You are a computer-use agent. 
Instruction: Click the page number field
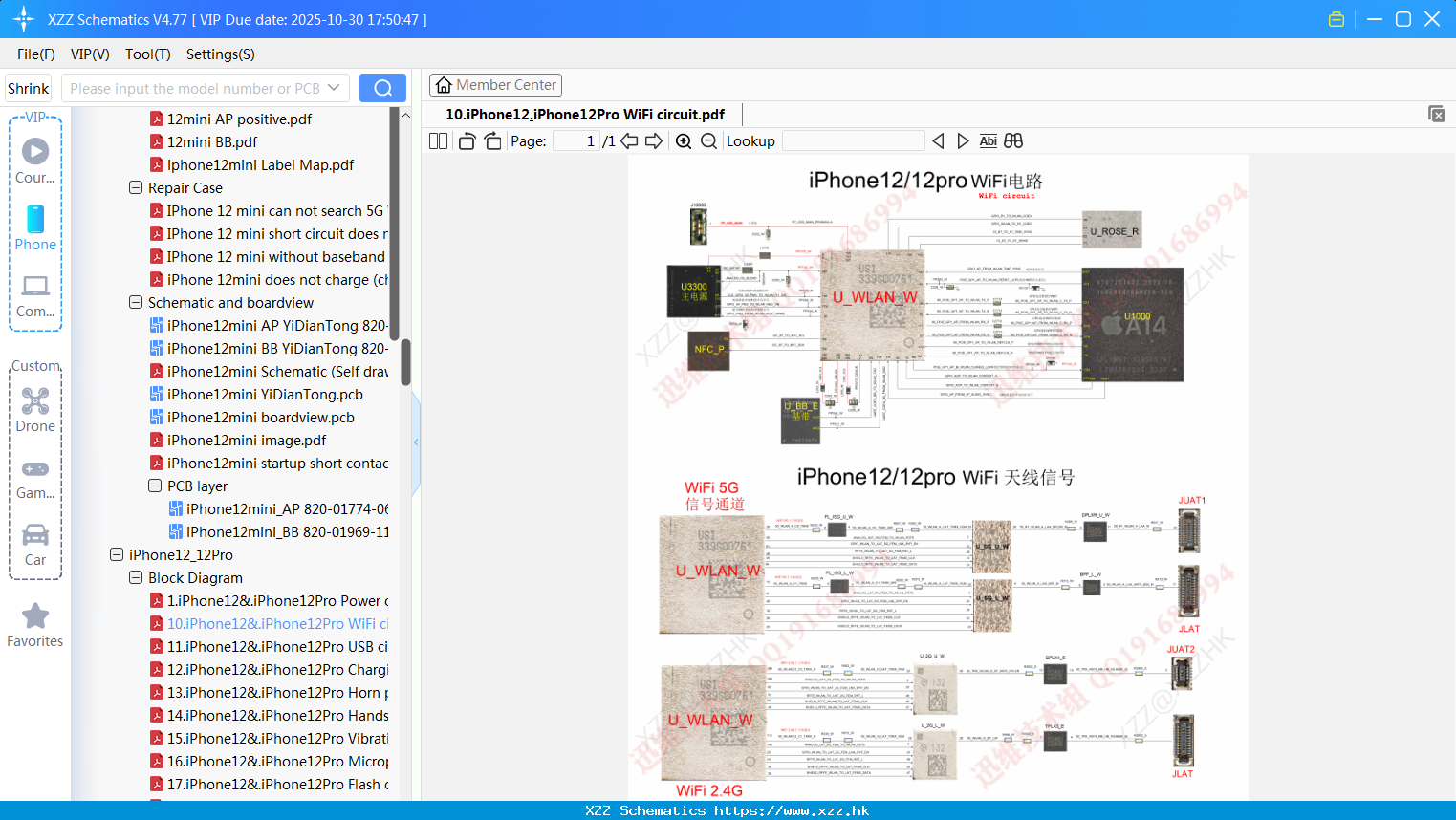click(x=576, y=141)
